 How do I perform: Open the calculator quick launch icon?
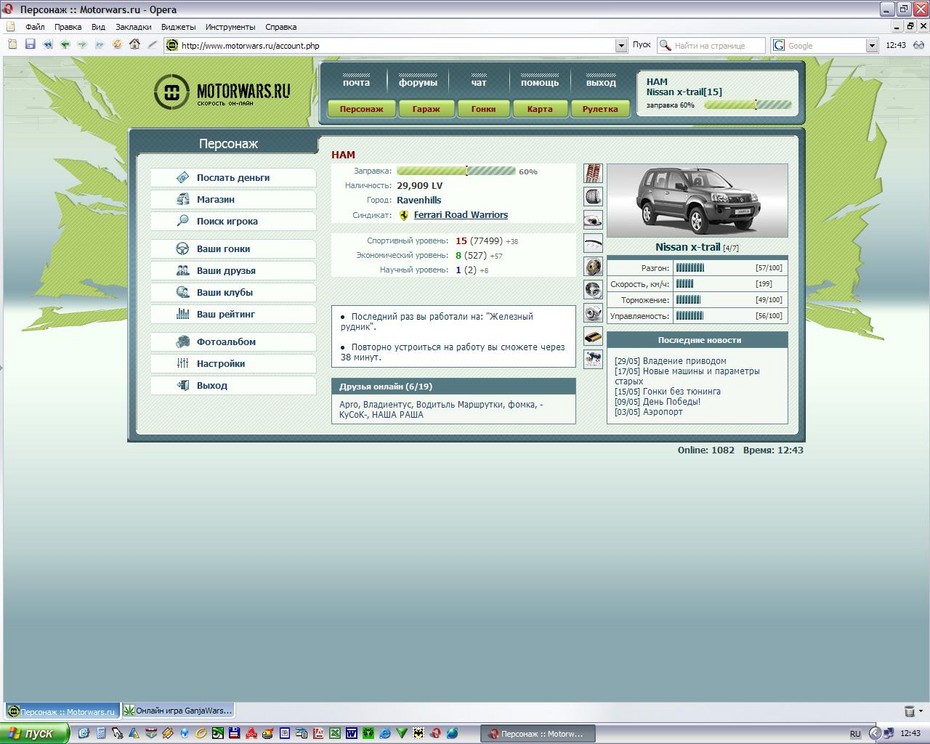(x=101, y=733)
